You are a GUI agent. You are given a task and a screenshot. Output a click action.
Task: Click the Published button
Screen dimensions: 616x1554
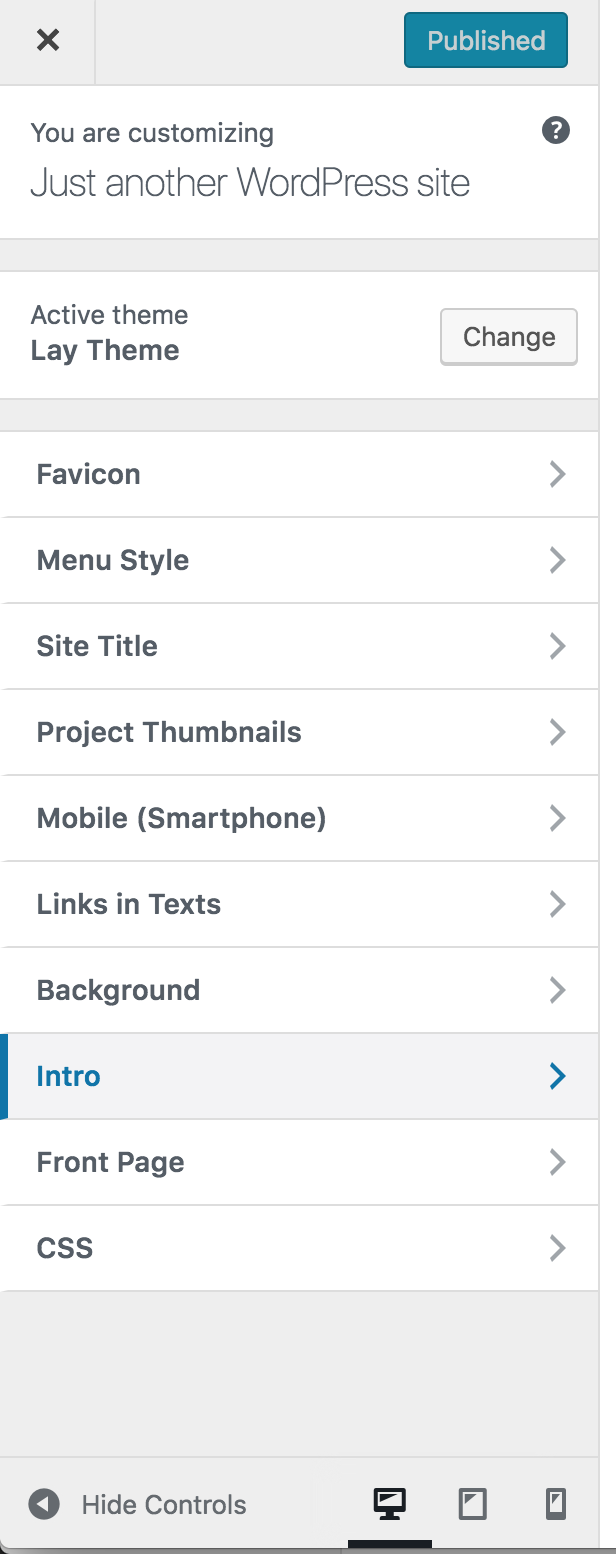485,40
